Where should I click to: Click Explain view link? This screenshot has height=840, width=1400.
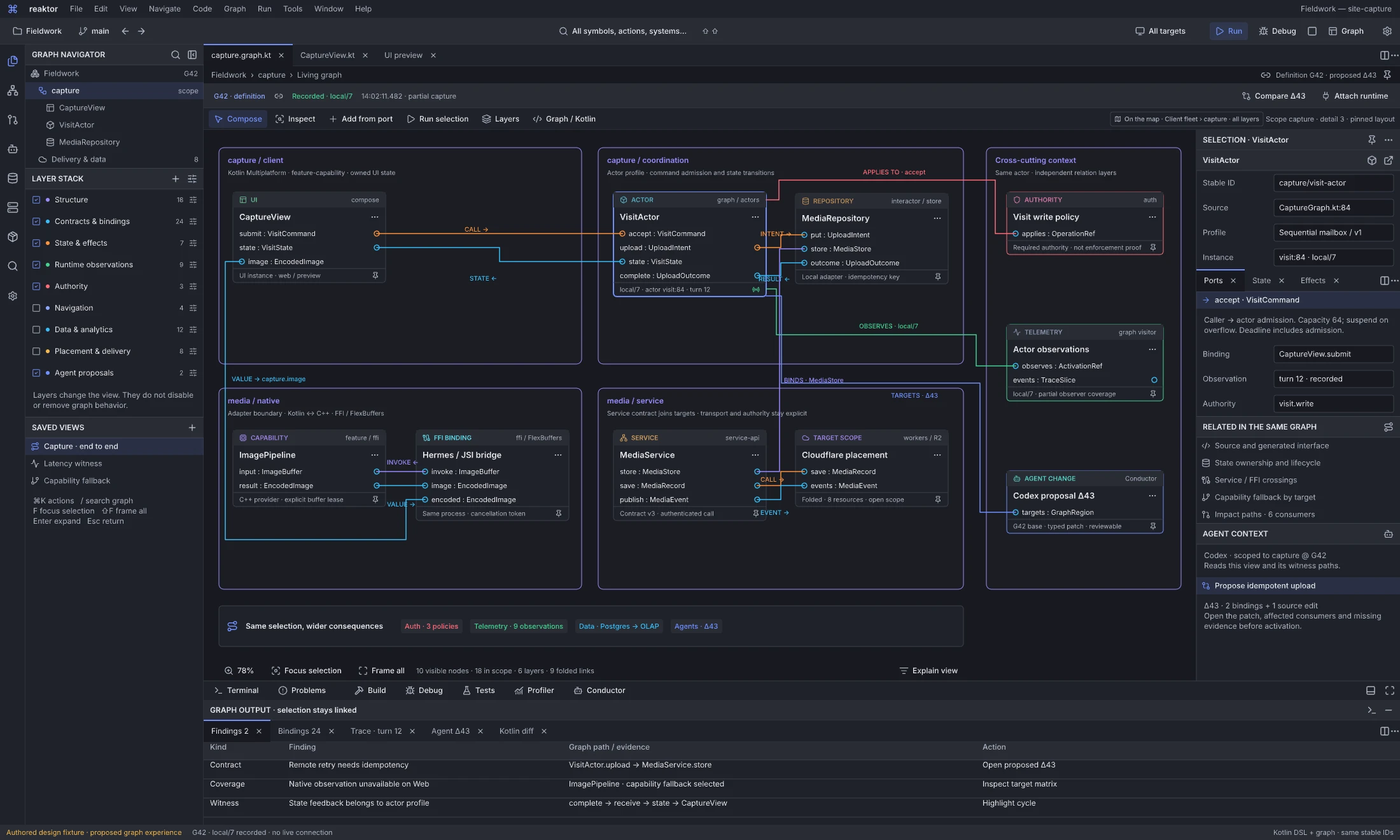[x=928, y=671]
